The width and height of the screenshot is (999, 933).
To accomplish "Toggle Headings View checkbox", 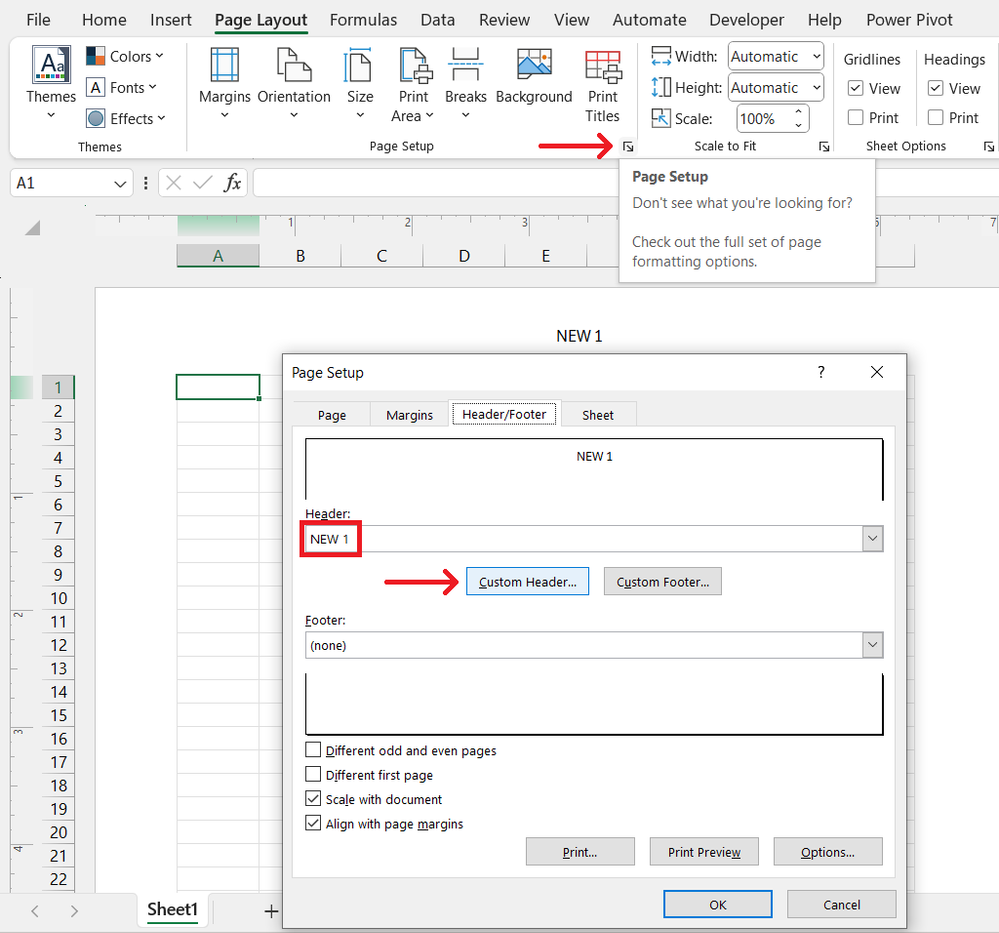I will 935,88.
